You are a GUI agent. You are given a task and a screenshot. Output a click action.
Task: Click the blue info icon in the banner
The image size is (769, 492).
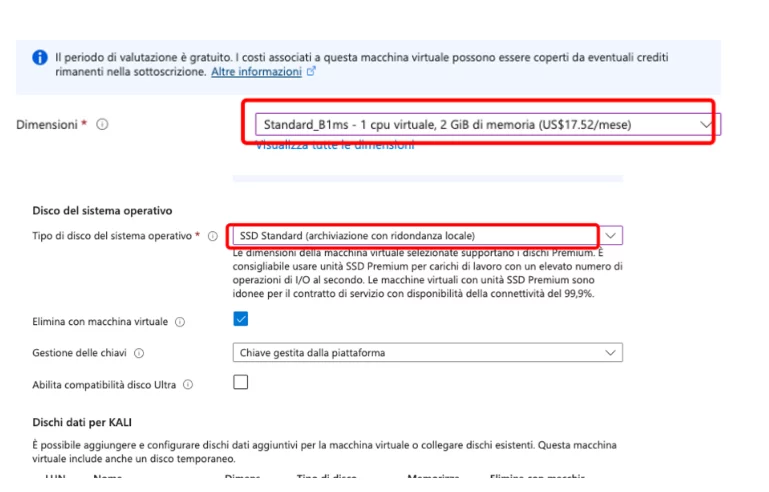point(40,57)
